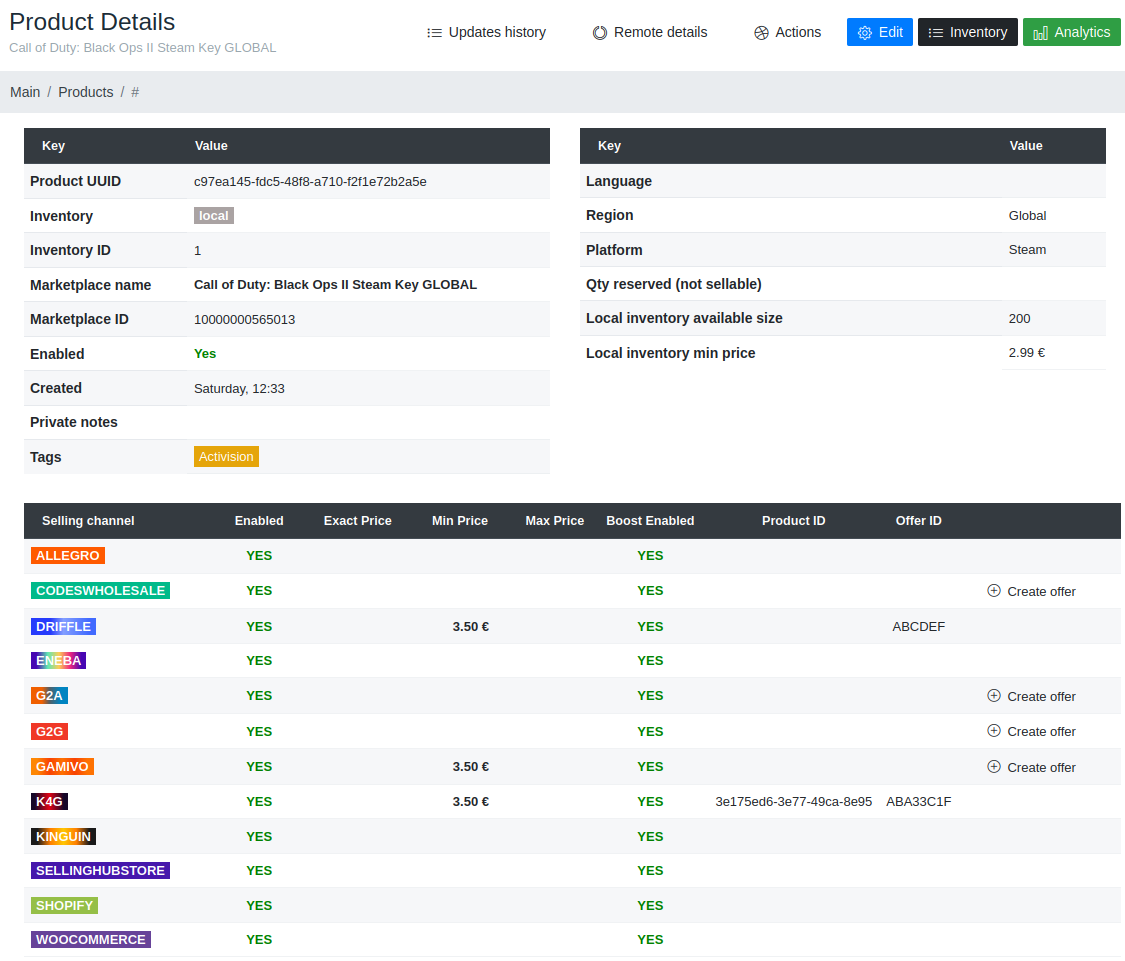Click DRIFFLE min price 3.50 €
The height and width of the screenshot is (961, 1125).
[471, 627]
